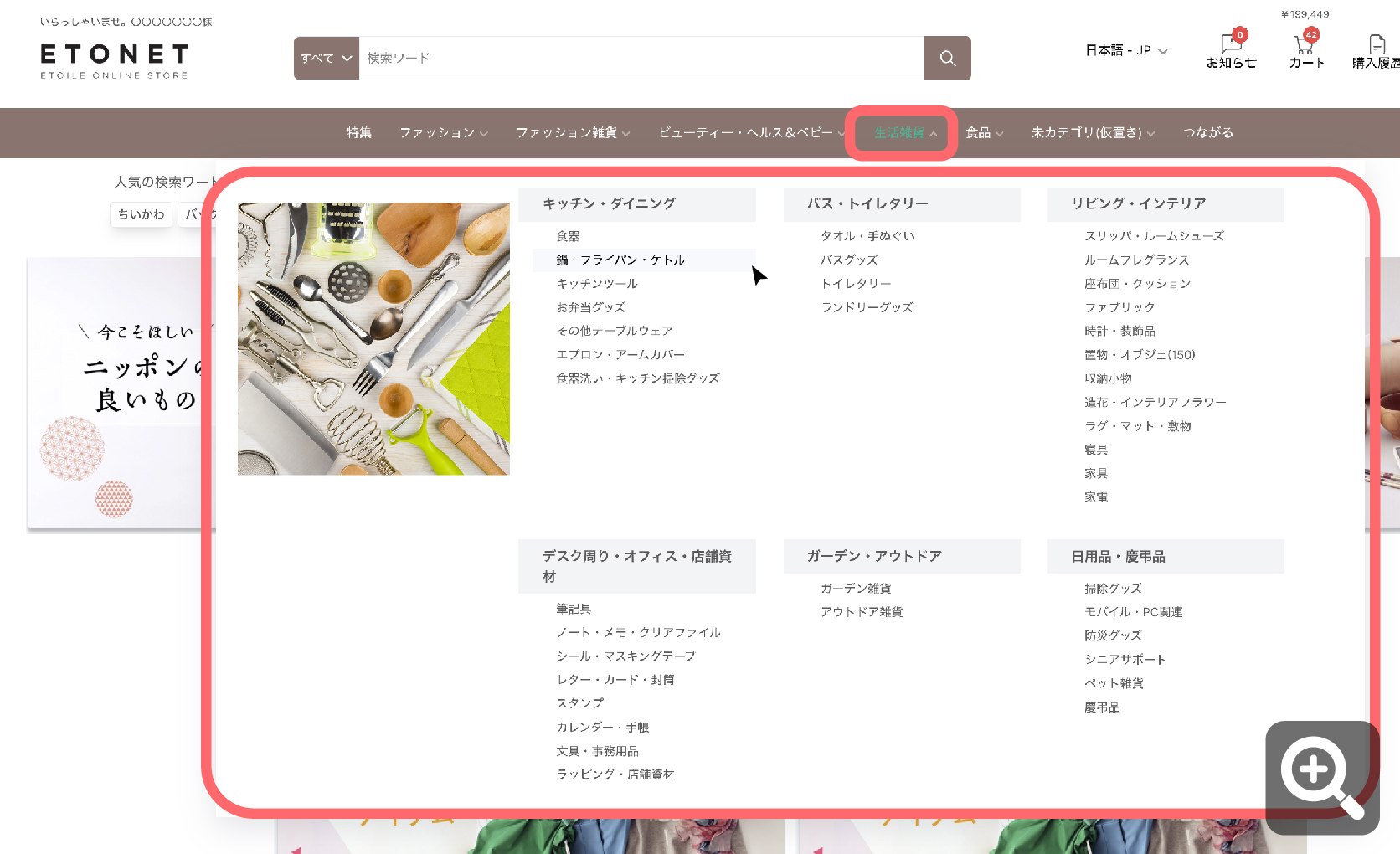Select ガーデン雑貨

coord(856,589)
